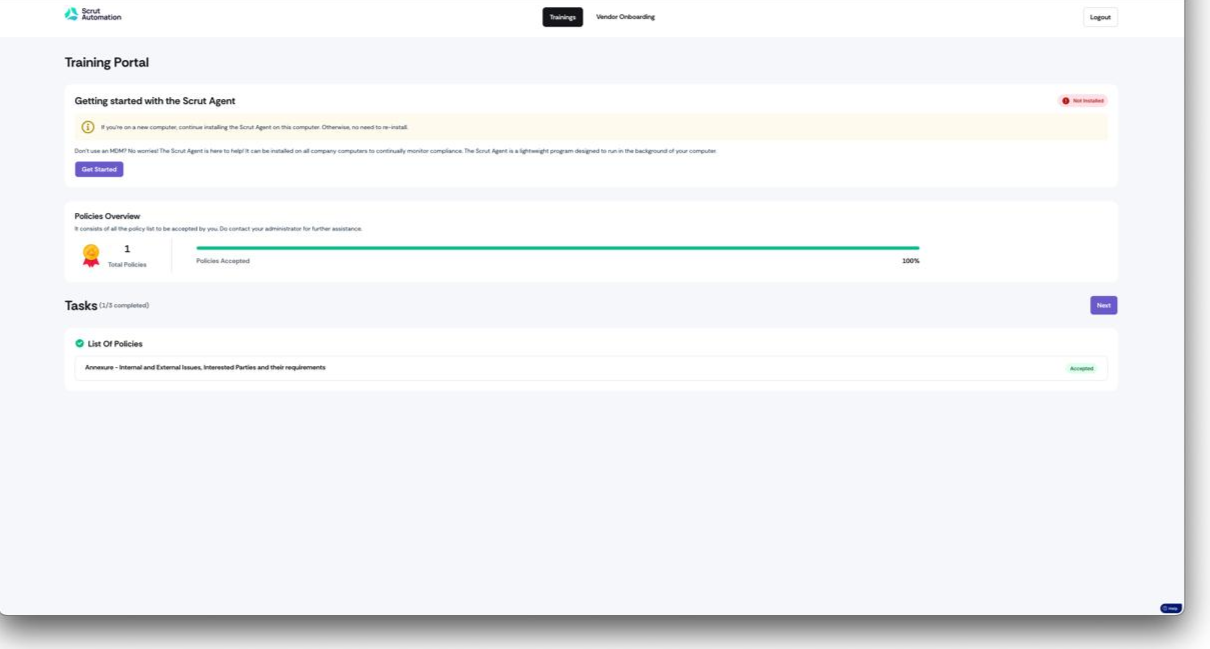Click the Tasks completed counter text

124,306
